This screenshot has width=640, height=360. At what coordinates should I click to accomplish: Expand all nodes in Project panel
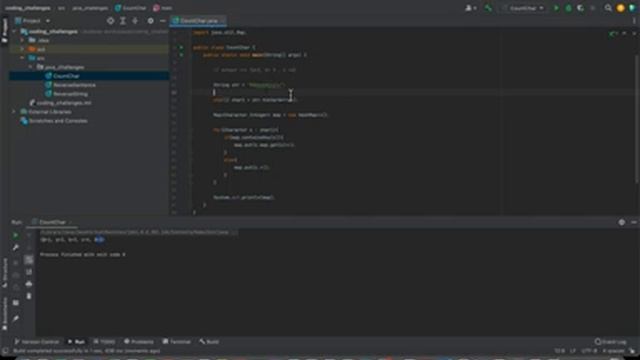123,20
